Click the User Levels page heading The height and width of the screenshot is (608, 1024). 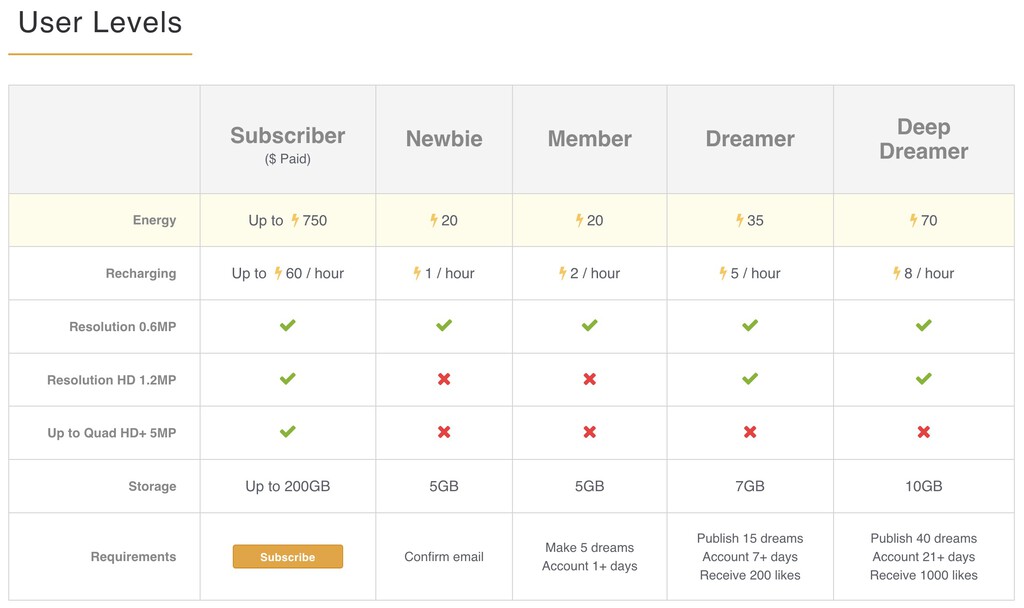pos(100,23)
